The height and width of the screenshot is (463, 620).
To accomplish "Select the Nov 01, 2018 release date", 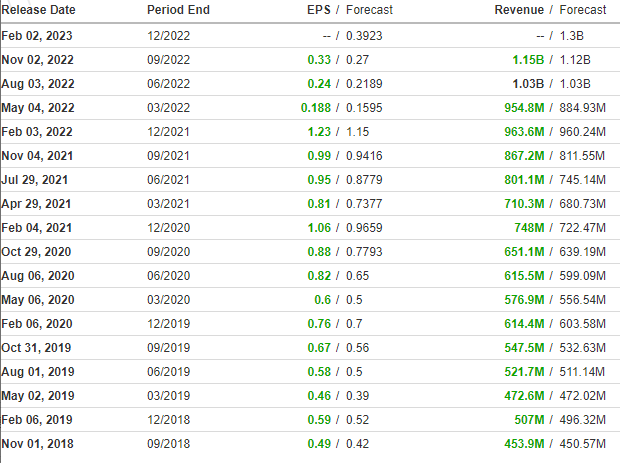I will [37, 444].
